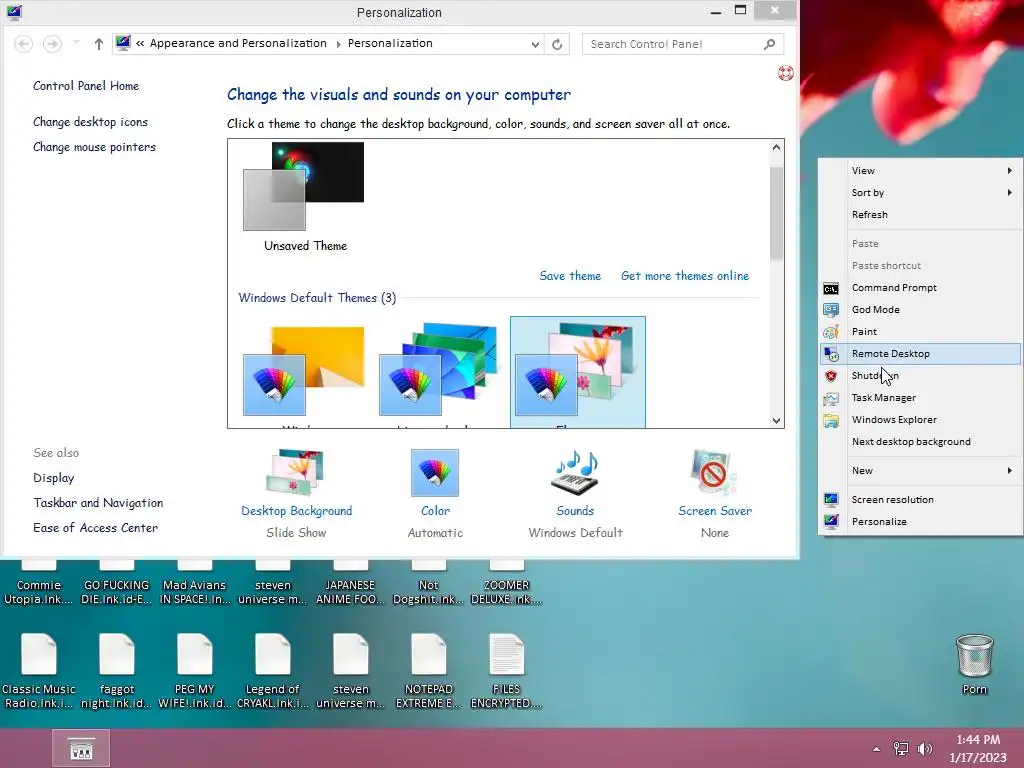
Task: Click the God Mode icon in context menu
Action: click(x=831, y=310)
